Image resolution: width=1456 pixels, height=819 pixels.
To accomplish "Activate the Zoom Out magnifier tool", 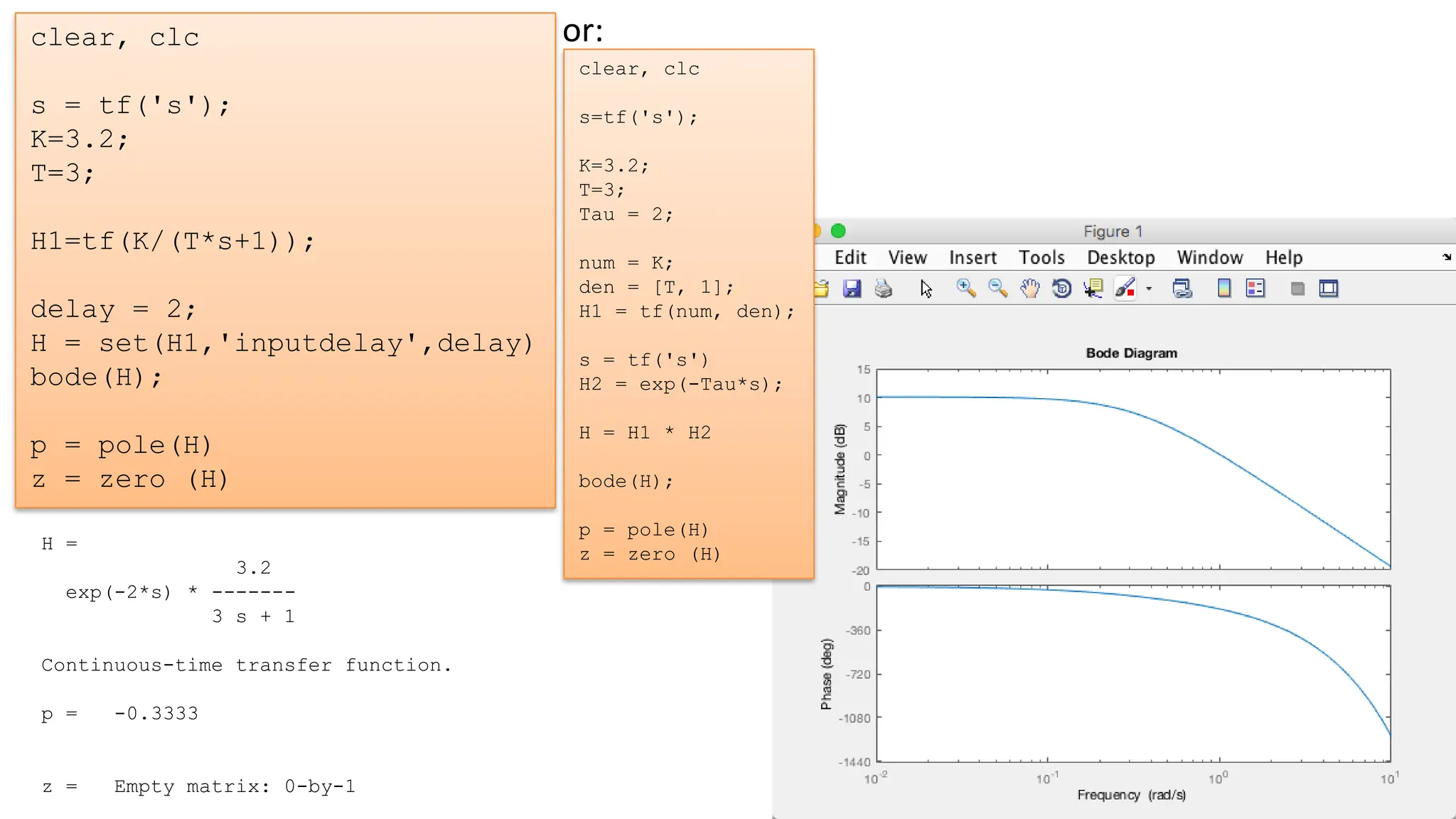I will (x=997, y=288).
